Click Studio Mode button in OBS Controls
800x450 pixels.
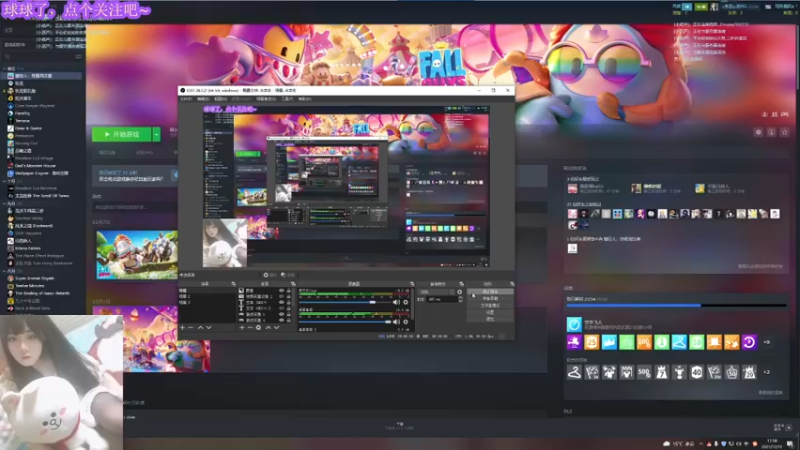click(x=490, y=305)
